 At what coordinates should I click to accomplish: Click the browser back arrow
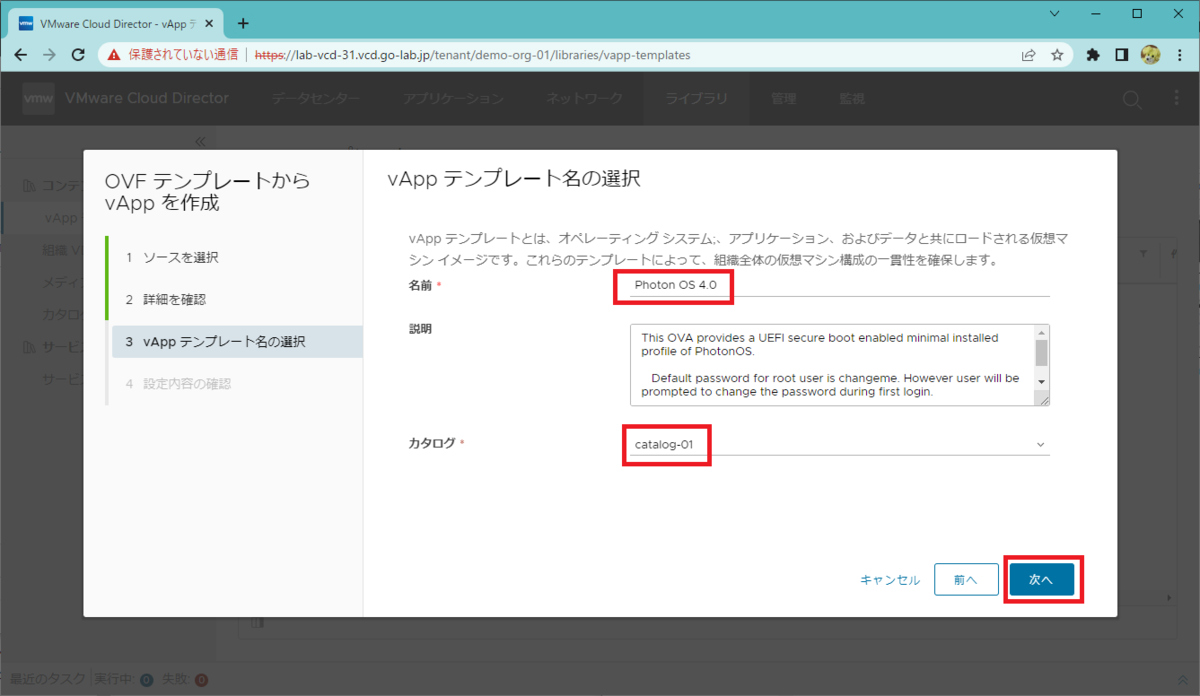pos(21,55)
